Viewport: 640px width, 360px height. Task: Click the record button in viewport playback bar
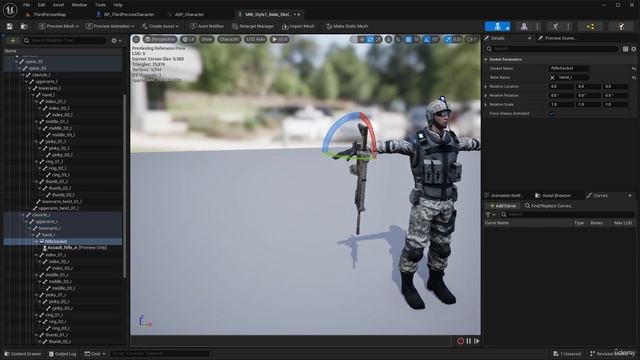click(x=460, y=341)
